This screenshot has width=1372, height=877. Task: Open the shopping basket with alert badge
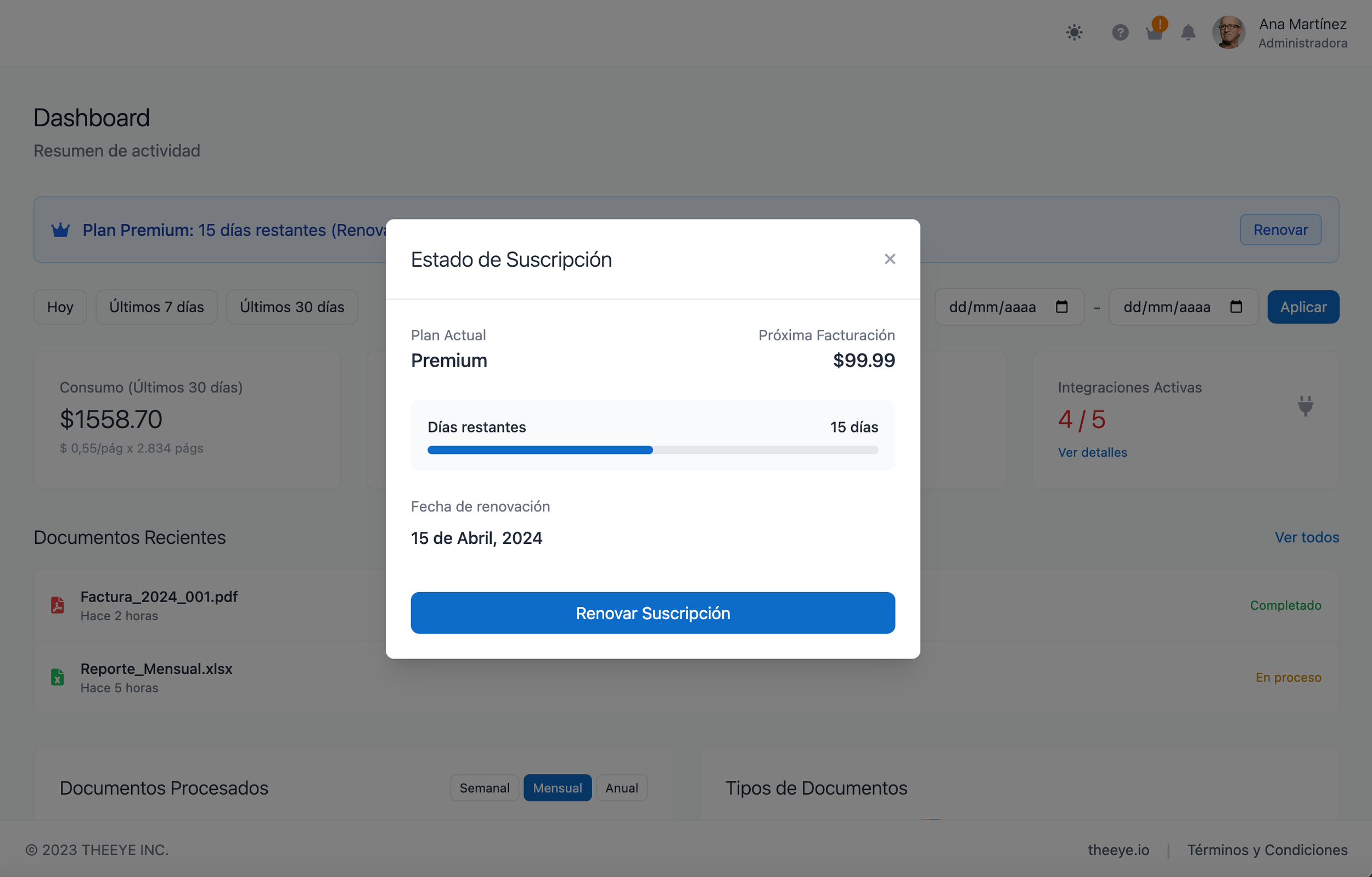(x=1154, y=33)
